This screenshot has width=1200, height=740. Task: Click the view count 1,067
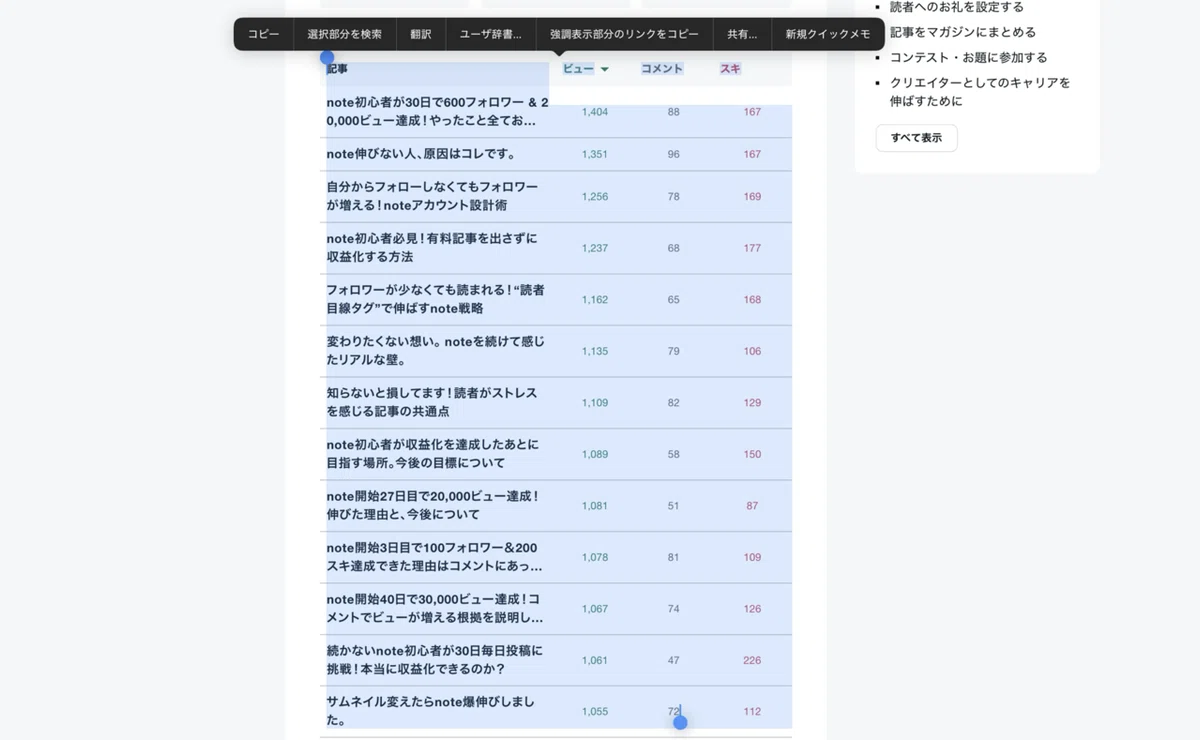click(x=595, y=609)
